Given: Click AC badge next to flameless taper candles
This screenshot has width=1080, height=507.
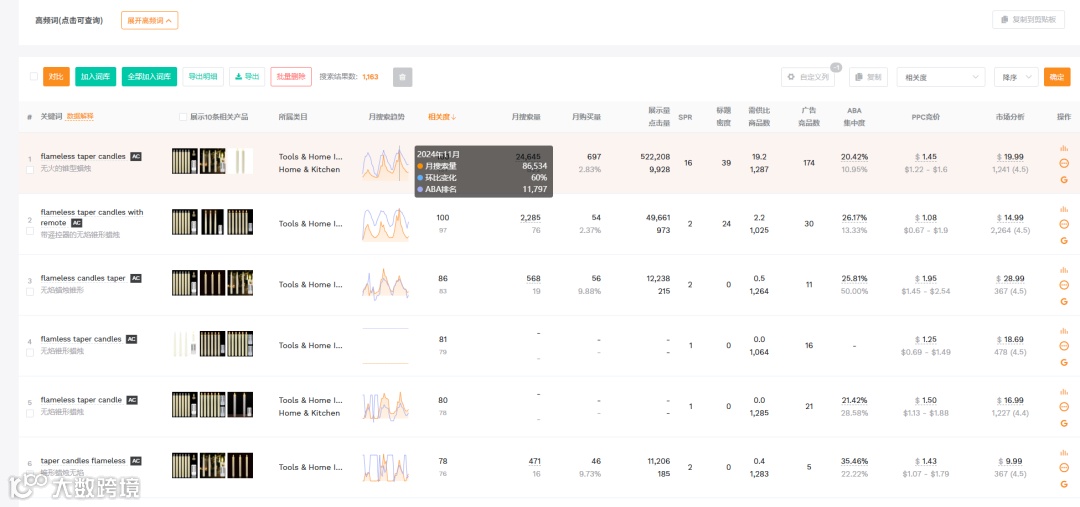Looking at the screenshot, I should pos(136,156).
